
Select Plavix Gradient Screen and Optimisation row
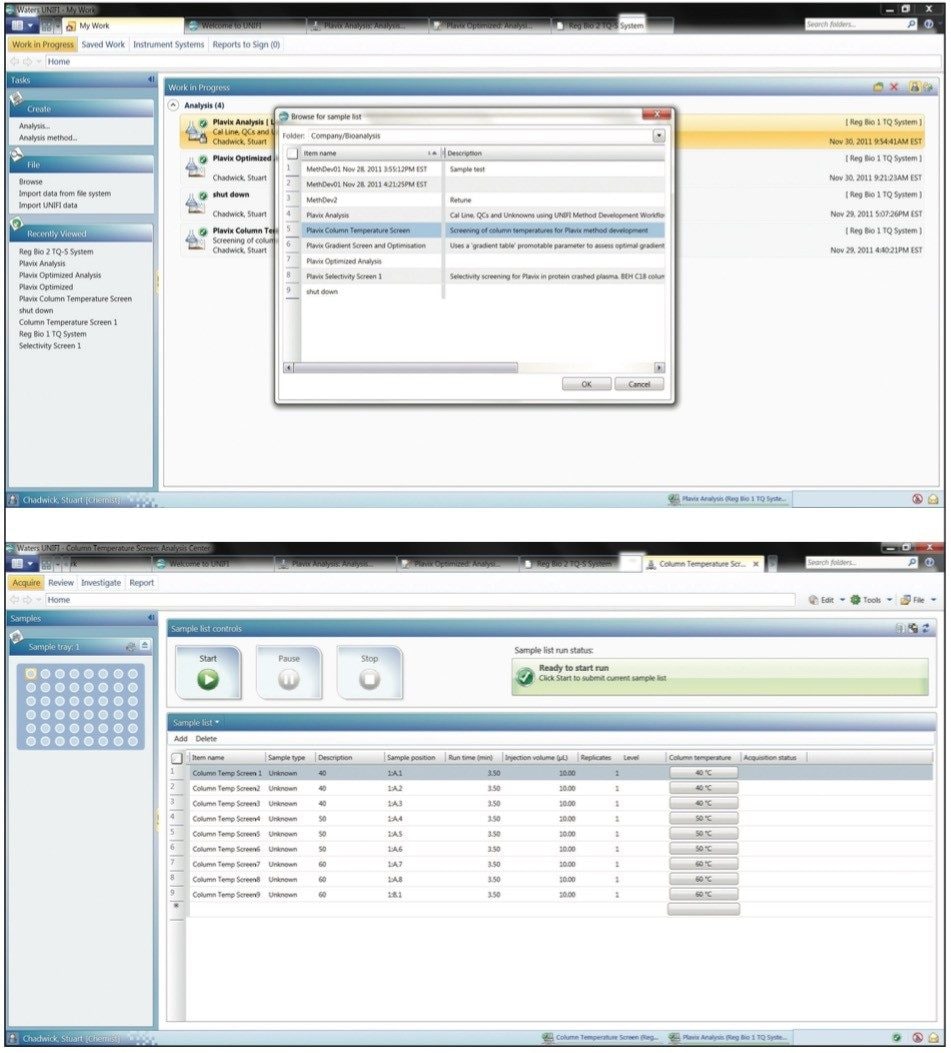pos(474,246)
